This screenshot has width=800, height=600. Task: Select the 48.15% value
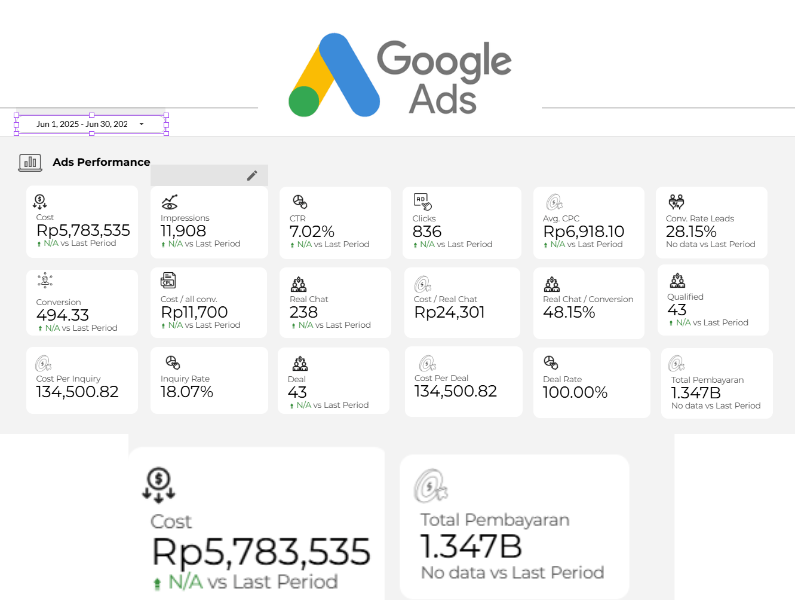pyautogui.click(x=569, y=312)
